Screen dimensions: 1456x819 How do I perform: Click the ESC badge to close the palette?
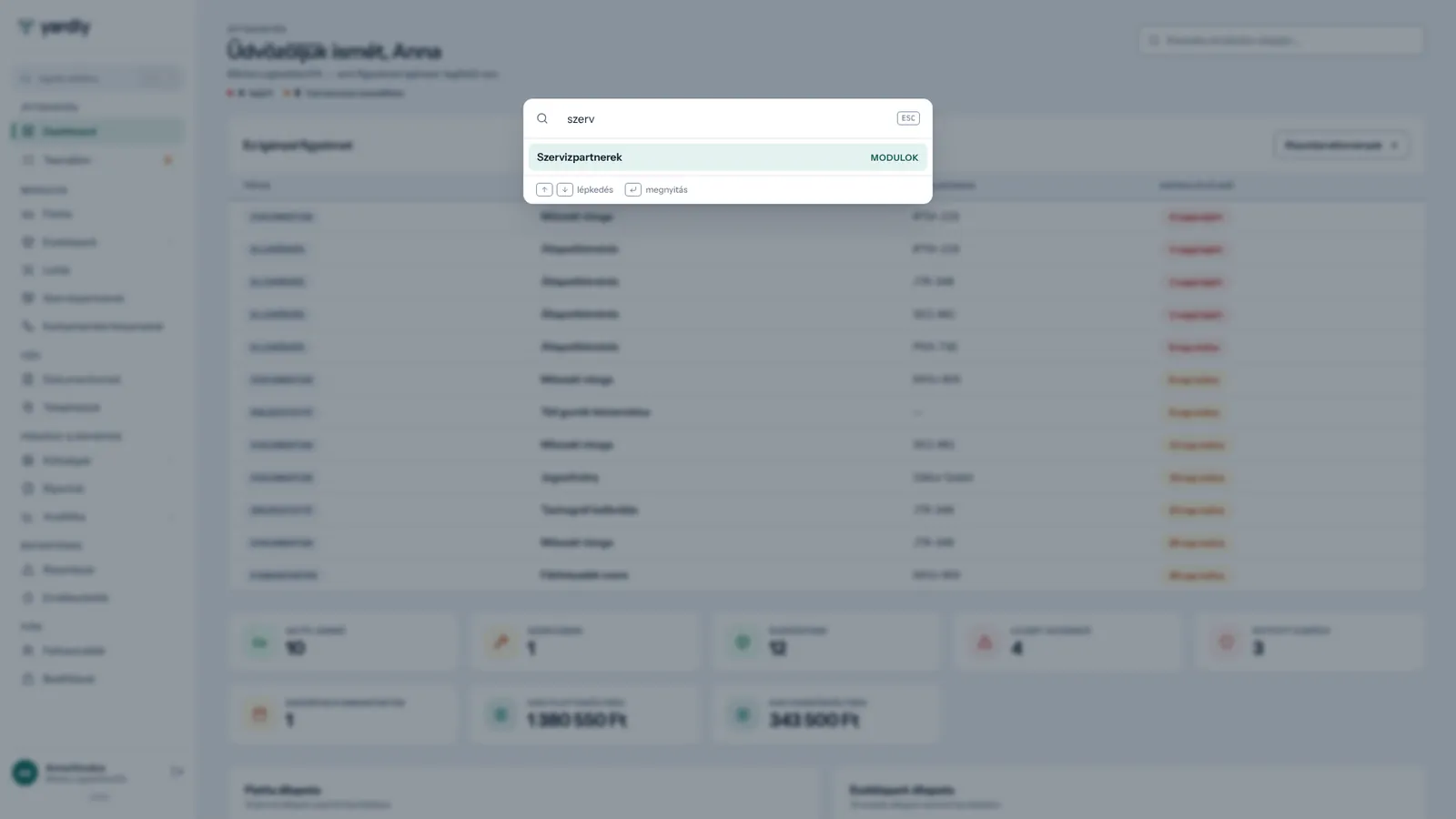(x=907, y=118)
